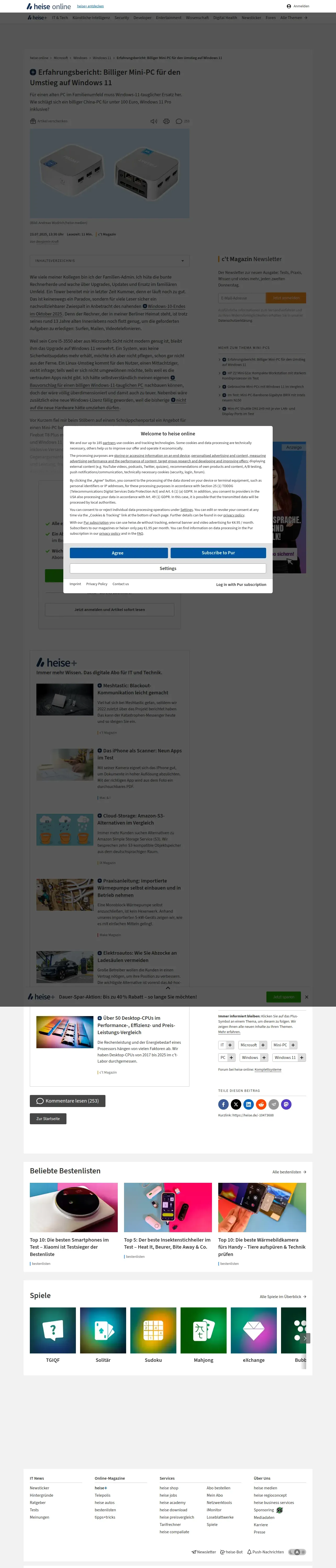336x1568 pixels.
Task: Open Privacy Policy link in dialog footer
Action: pyautogui.click(x=96, y=584)
